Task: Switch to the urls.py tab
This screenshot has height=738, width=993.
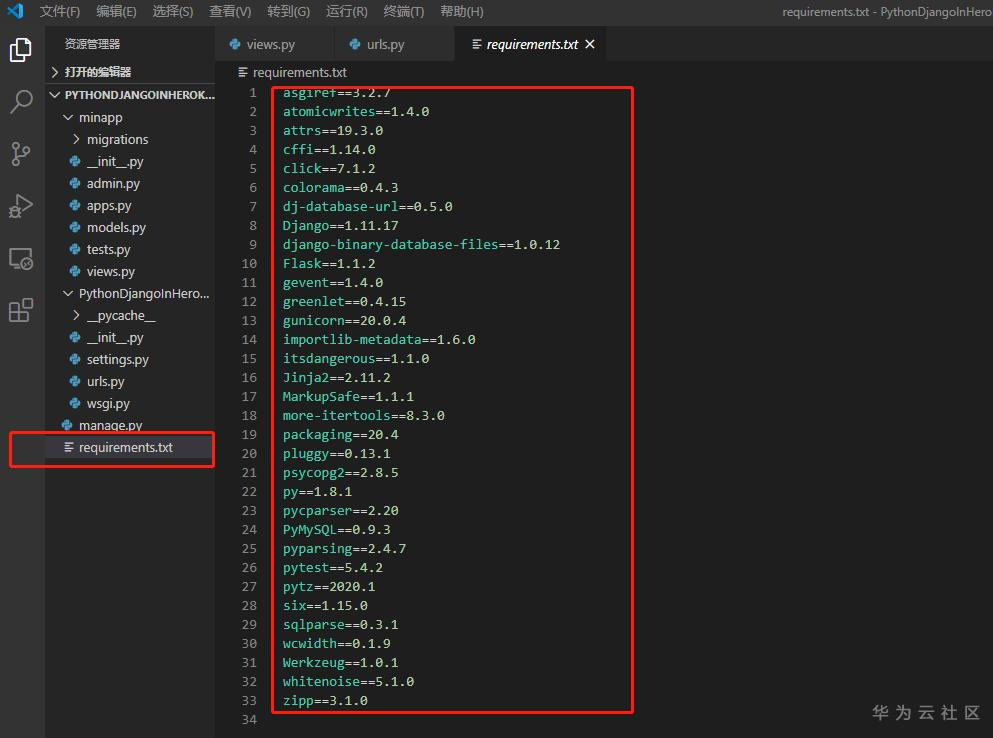Action: pos(394,44)
